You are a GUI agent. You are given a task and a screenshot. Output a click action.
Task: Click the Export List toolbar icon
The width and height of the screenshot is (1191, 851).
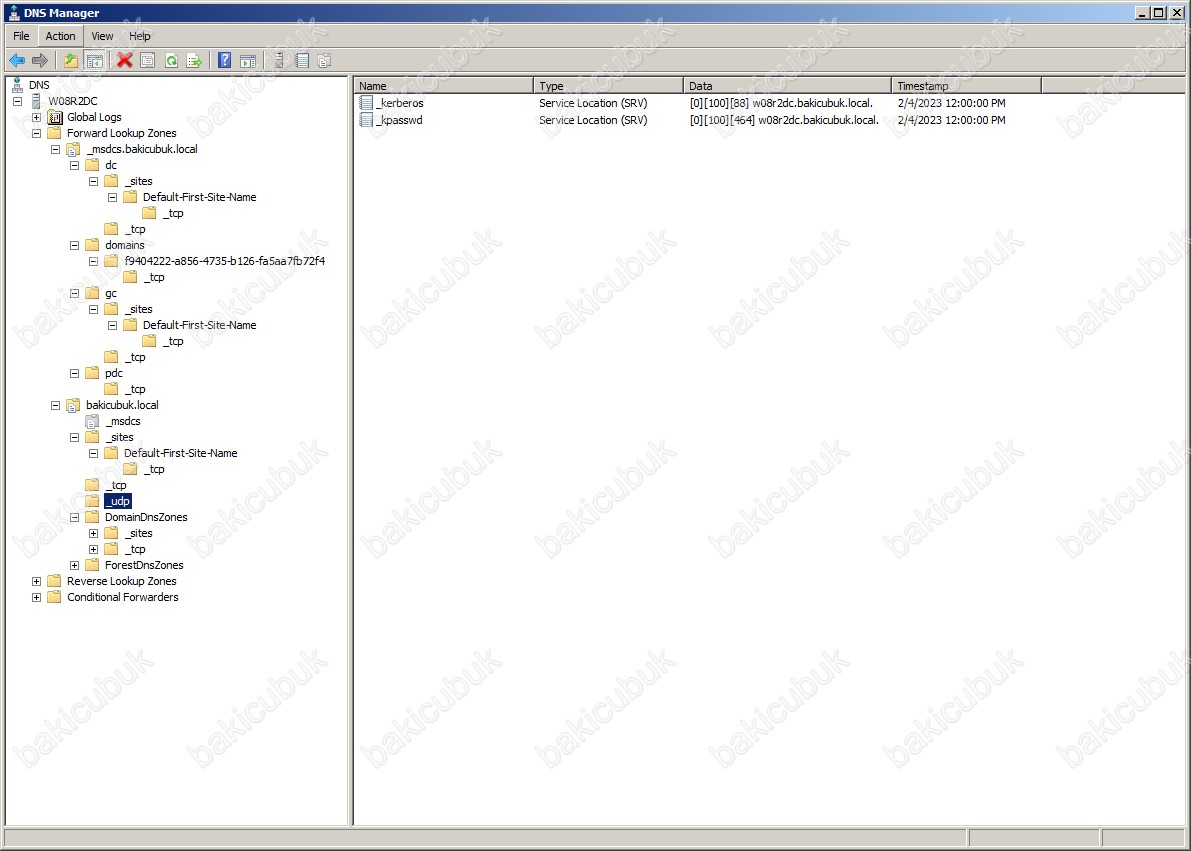pos(194,61)
